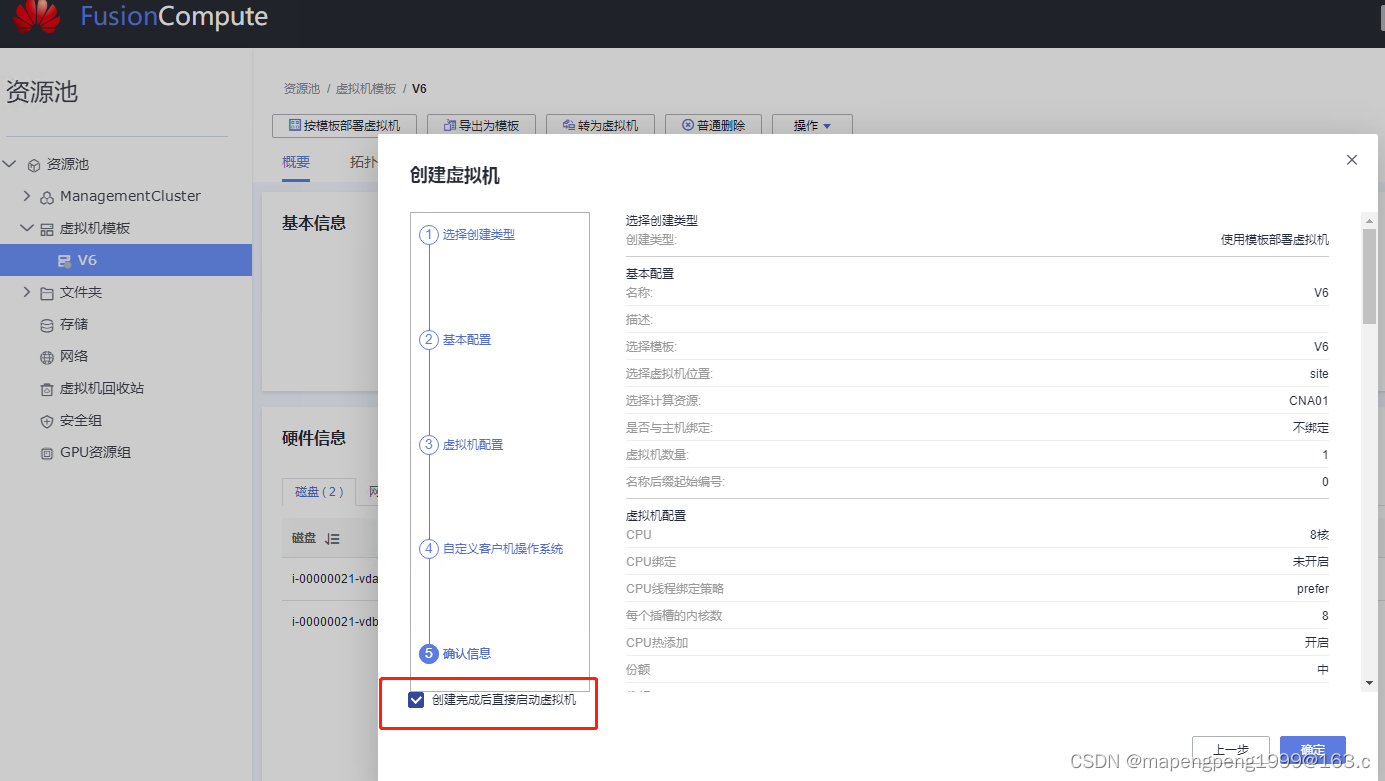Switch to the 概要 tab

pyautogui.click(x=296, y=162)
